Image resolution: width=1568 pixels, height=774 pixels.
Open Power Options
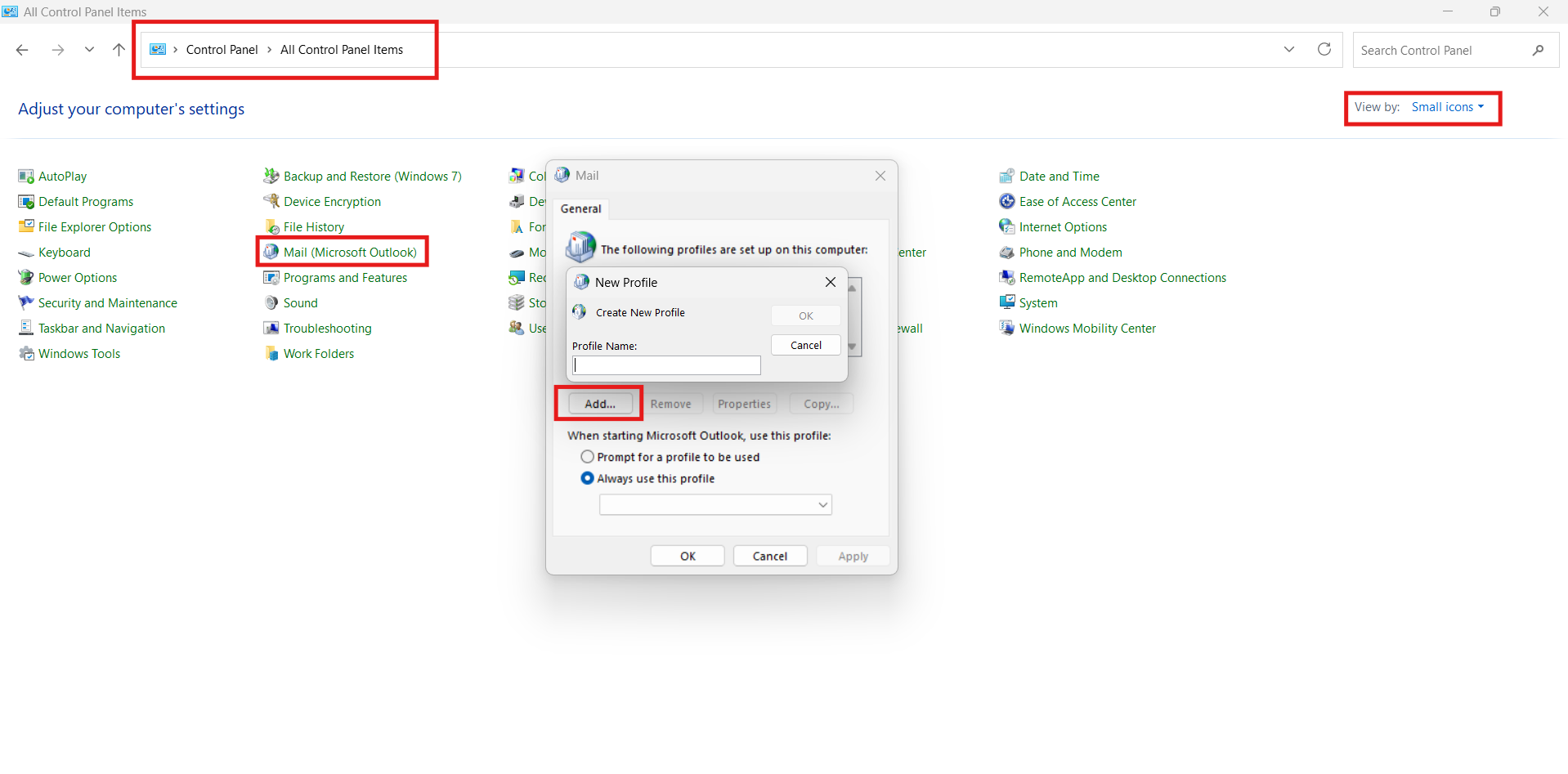[76, 277]
